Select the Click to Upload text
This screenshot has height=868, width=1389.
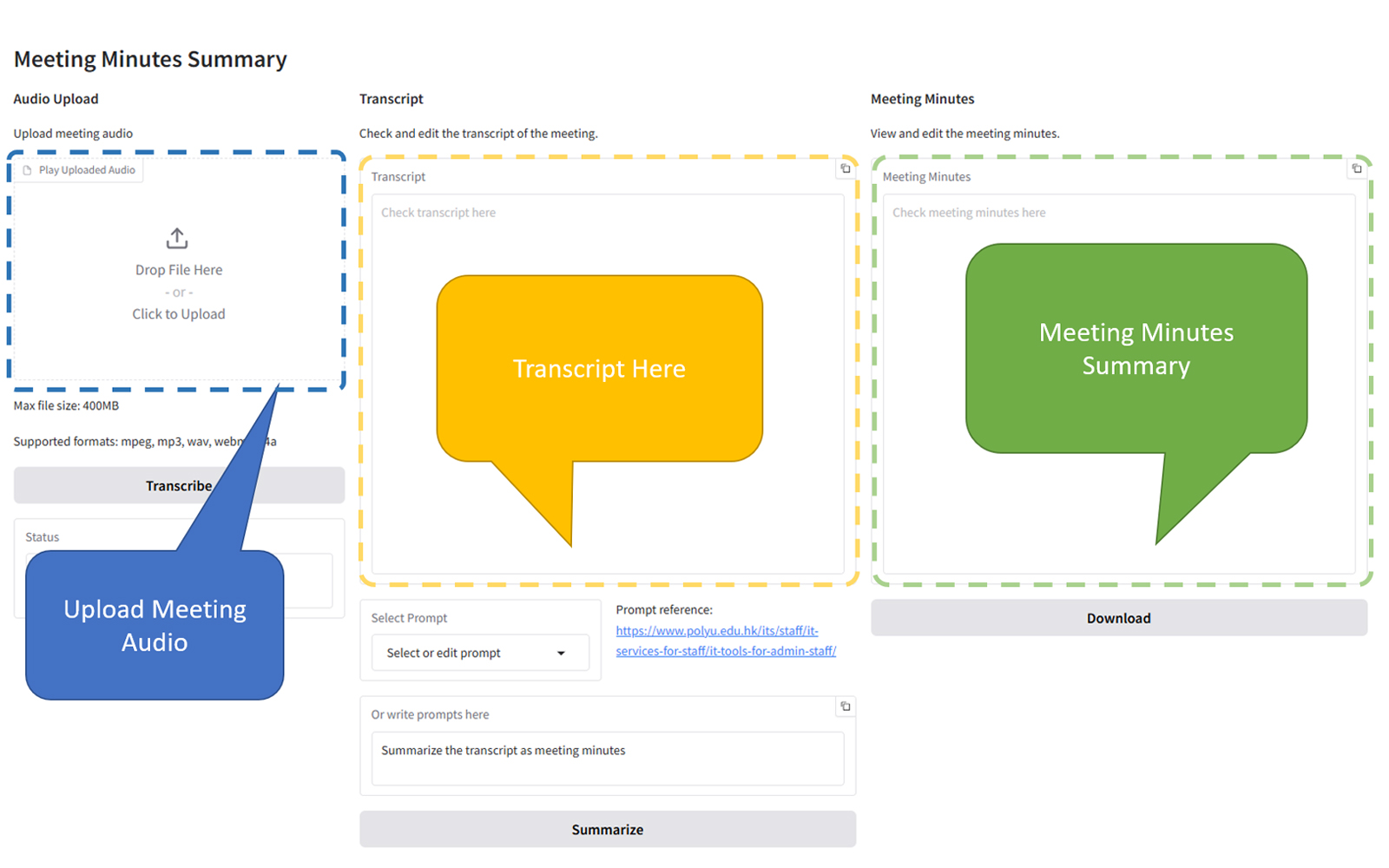click(x=178, y=314)
